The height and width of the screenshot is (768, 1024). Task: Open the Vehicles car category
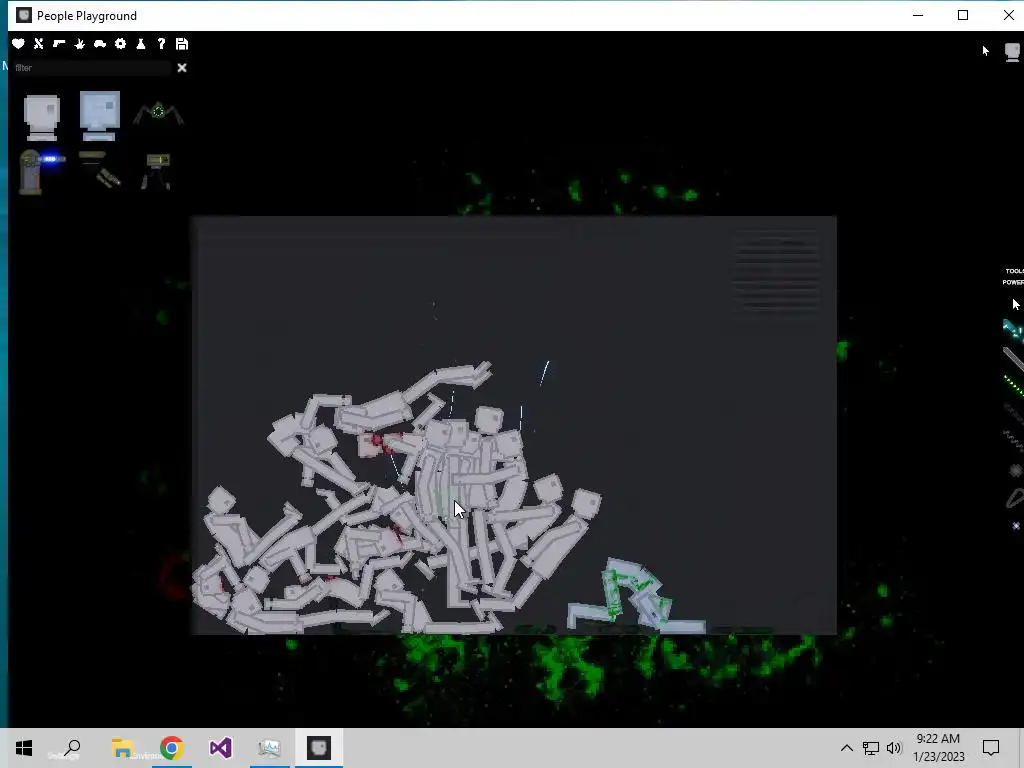coord(100,44)
